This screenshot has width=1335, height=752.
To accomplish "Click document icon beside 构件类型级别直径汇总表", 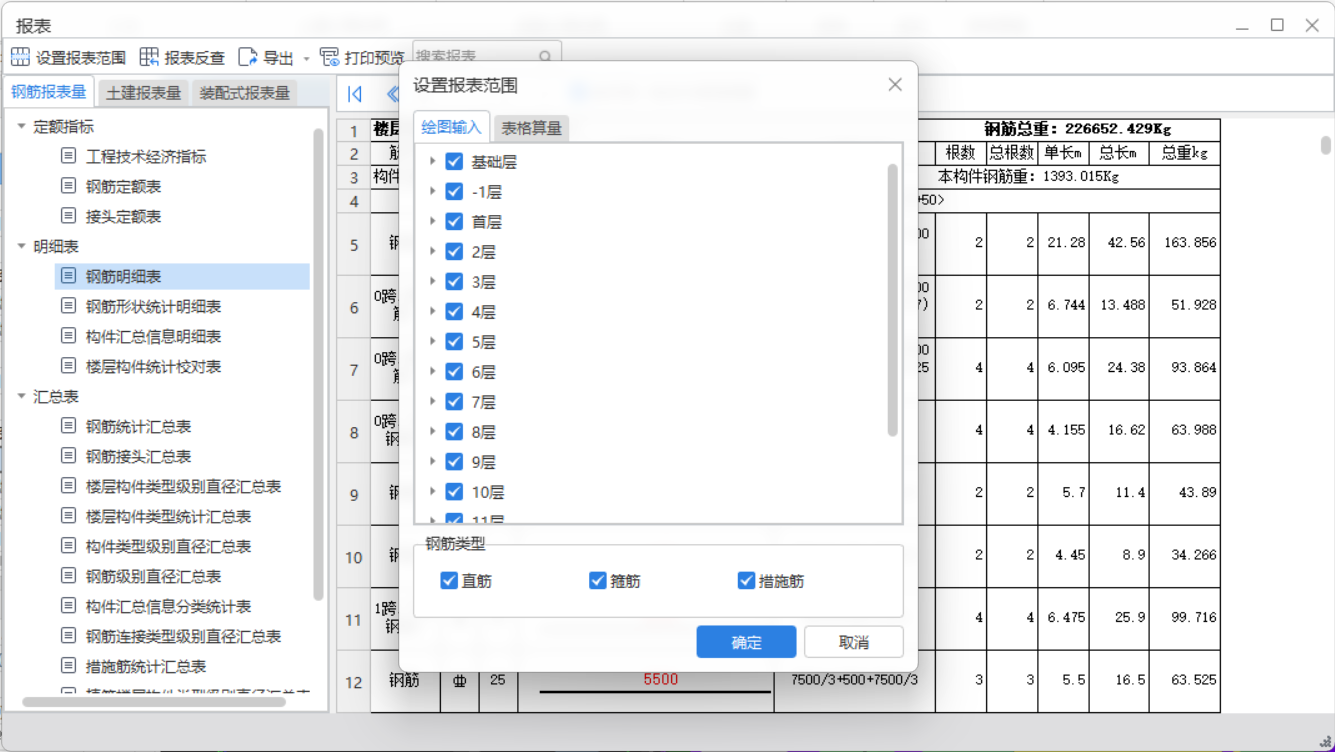I will [x=69, y=546].
